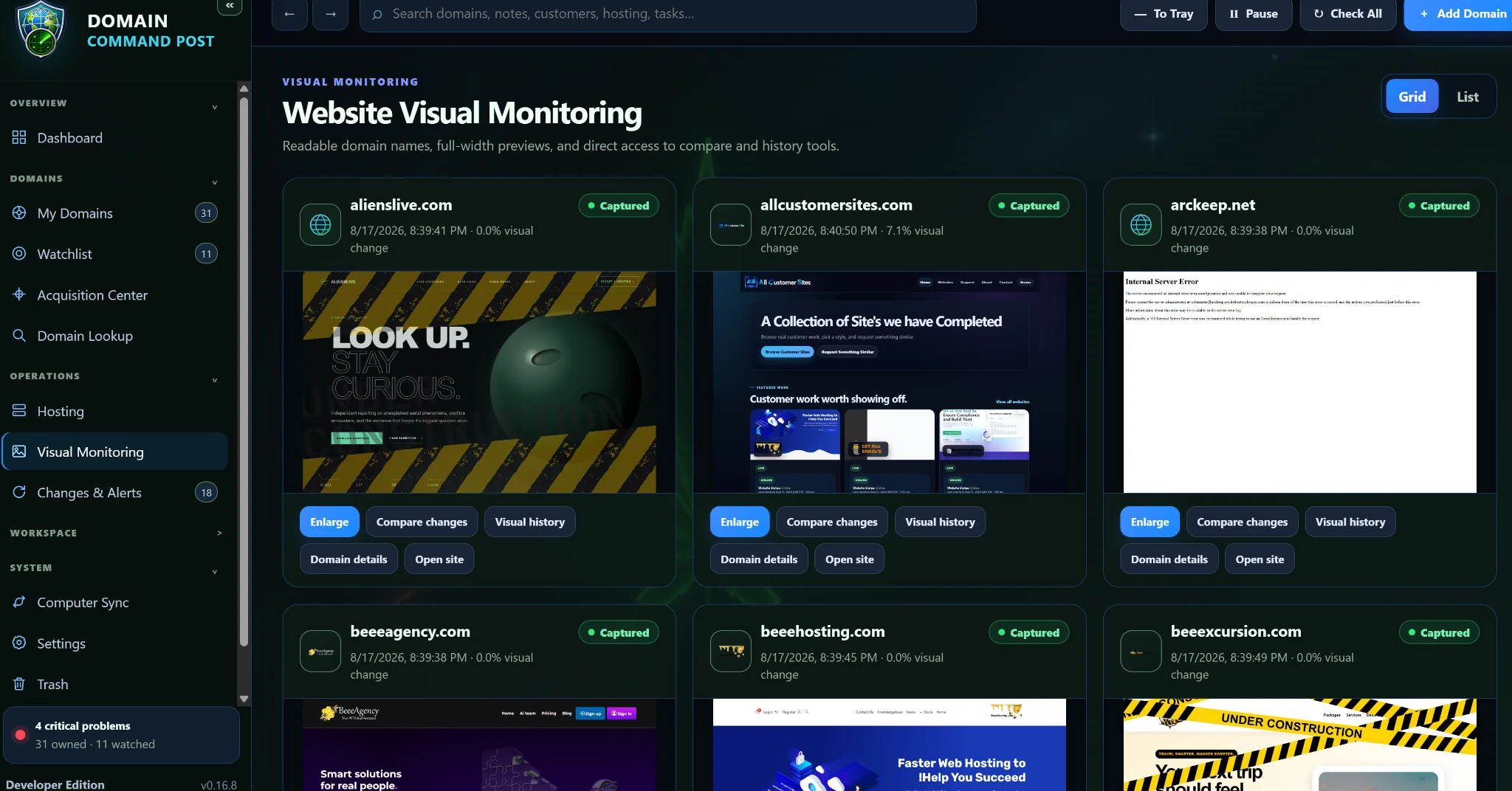Viewport: 1512px width, 791px height.
Task: Click the search domains input field
Action: tap(668, 14)
